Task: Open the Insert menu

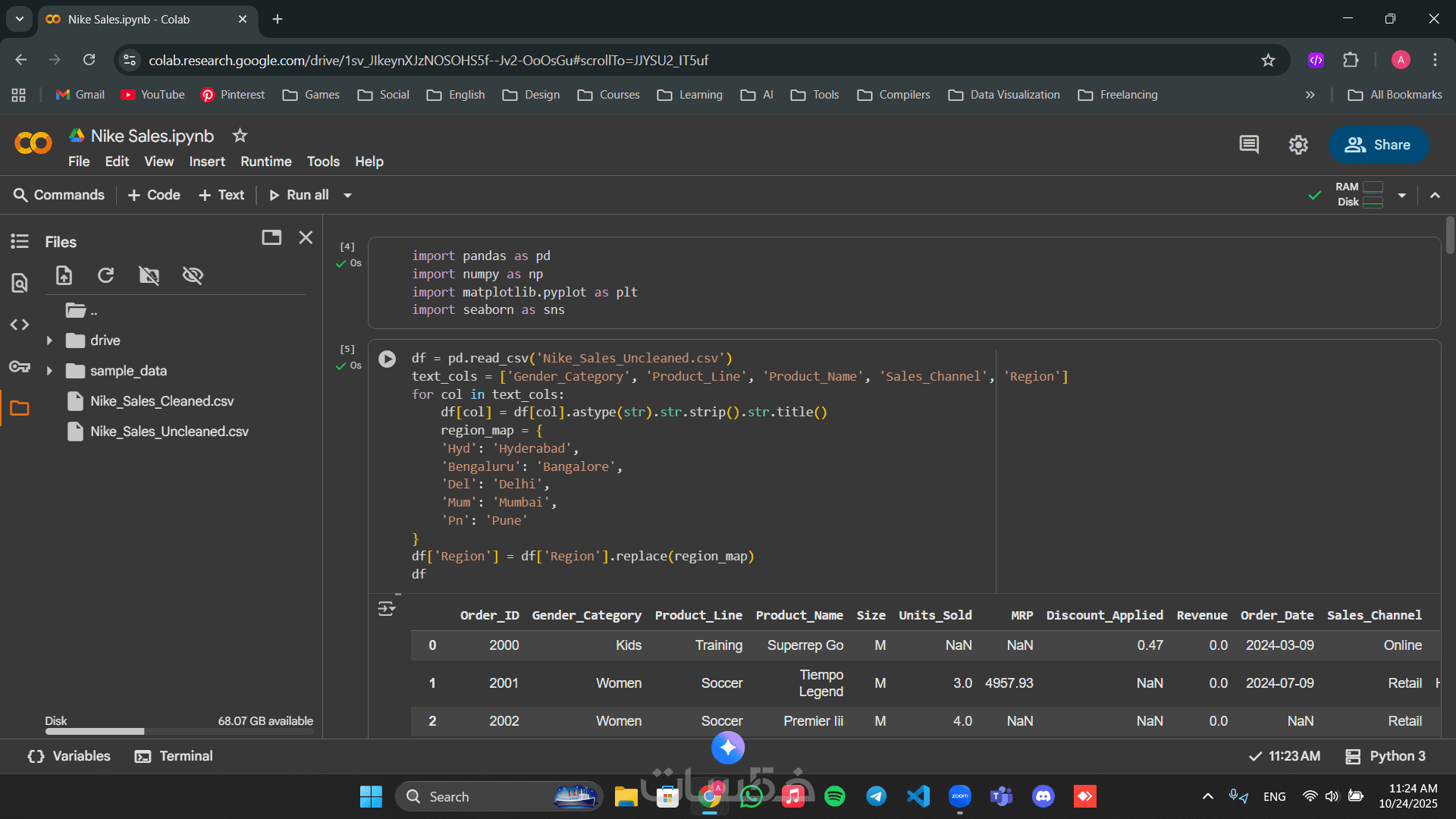Action: (207, 162)
